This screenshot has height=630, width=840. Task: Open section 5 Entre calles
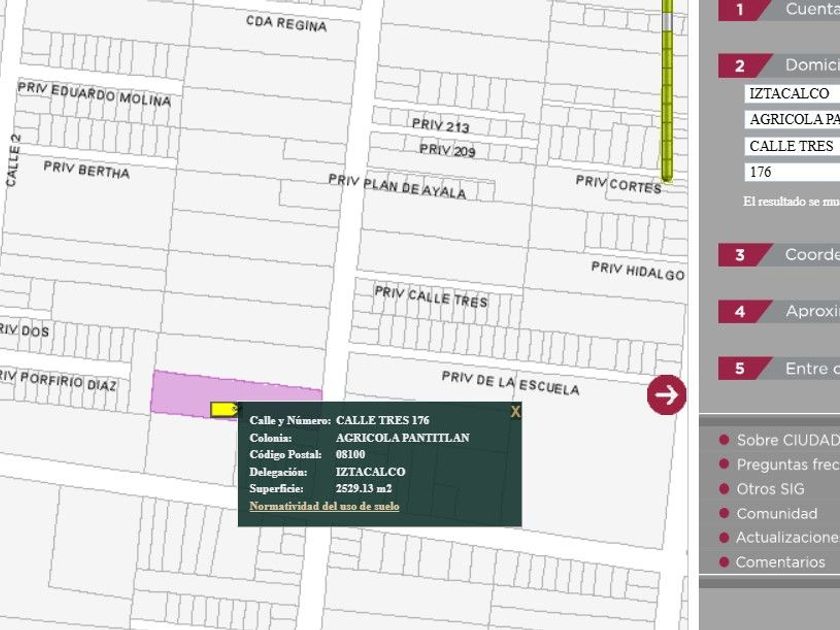coord(778,369)
